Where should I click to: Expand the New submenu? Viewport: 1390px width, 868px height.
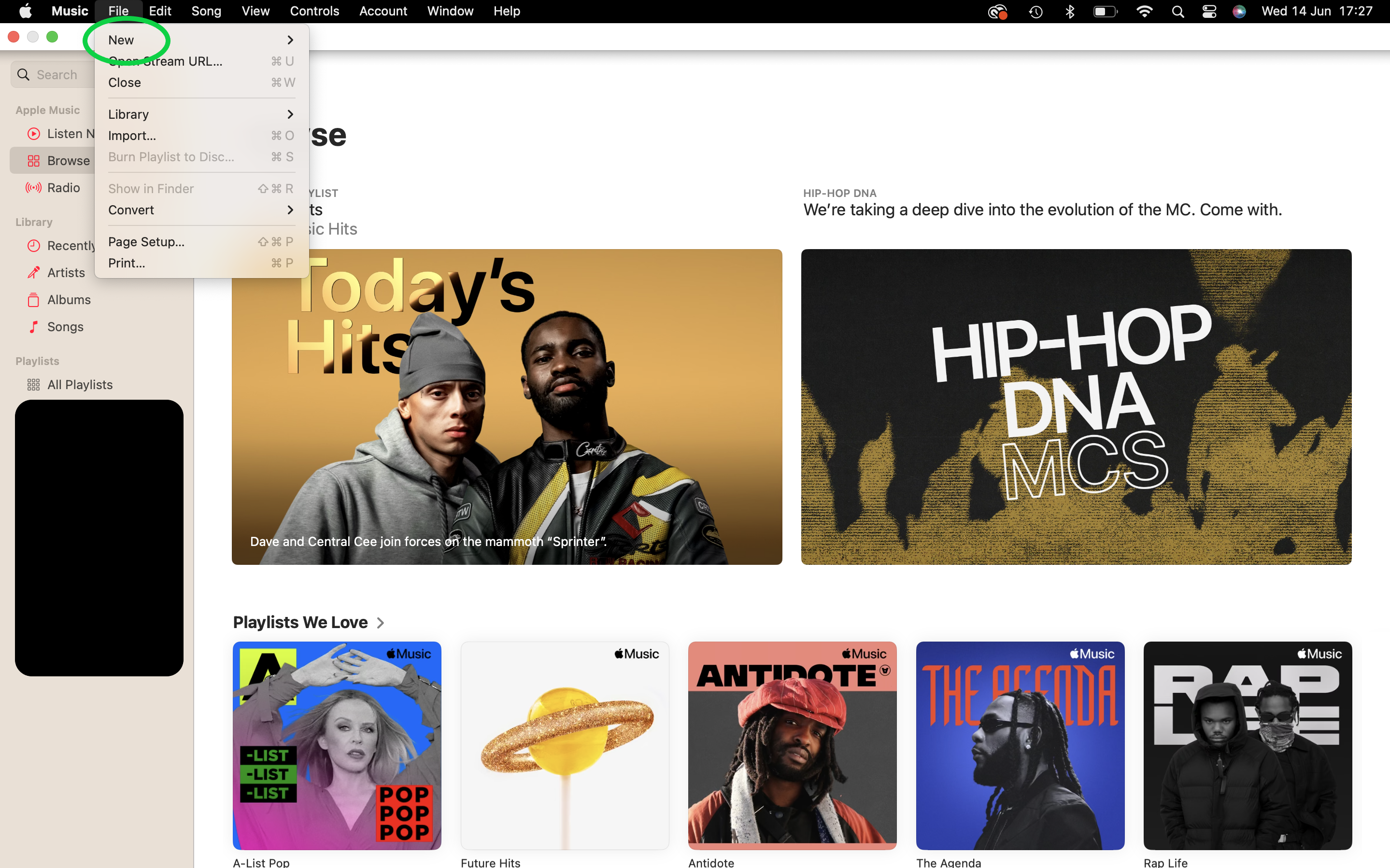[x=201, y=40]
